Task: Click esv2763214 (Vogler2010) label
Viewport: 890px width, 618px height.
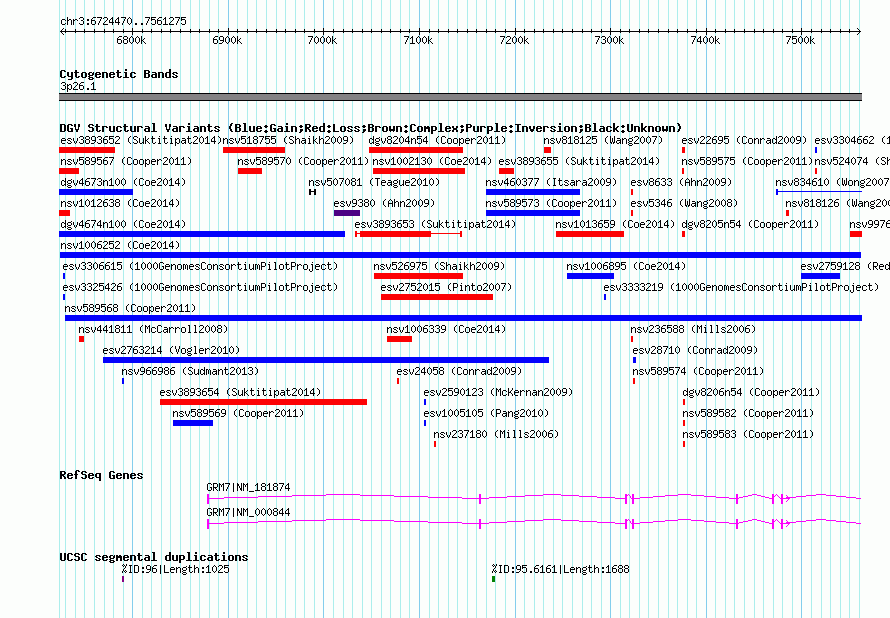Action: click(x=171, y=350)
